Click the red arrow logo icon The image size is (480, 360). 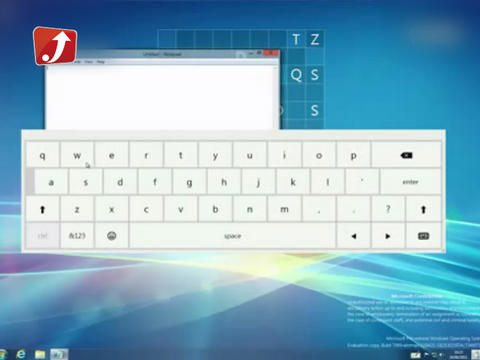pos(55,46)
